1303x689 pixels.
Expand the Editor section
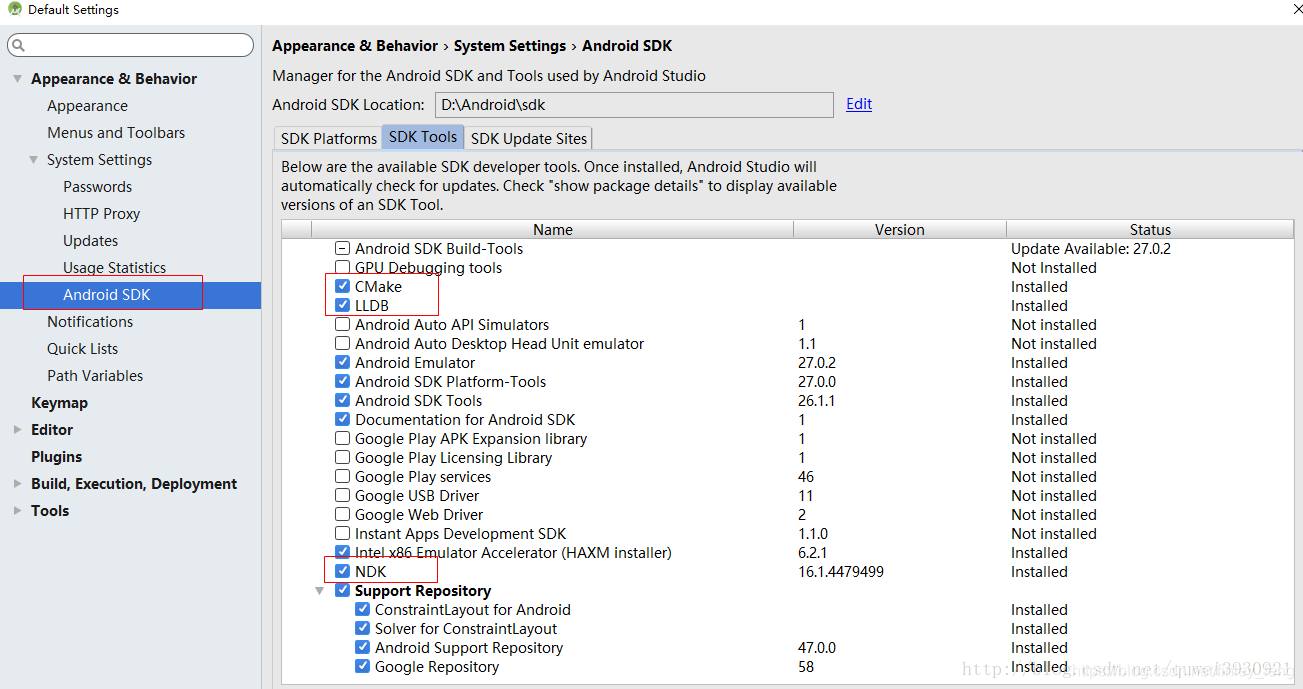tap(16, 429)
